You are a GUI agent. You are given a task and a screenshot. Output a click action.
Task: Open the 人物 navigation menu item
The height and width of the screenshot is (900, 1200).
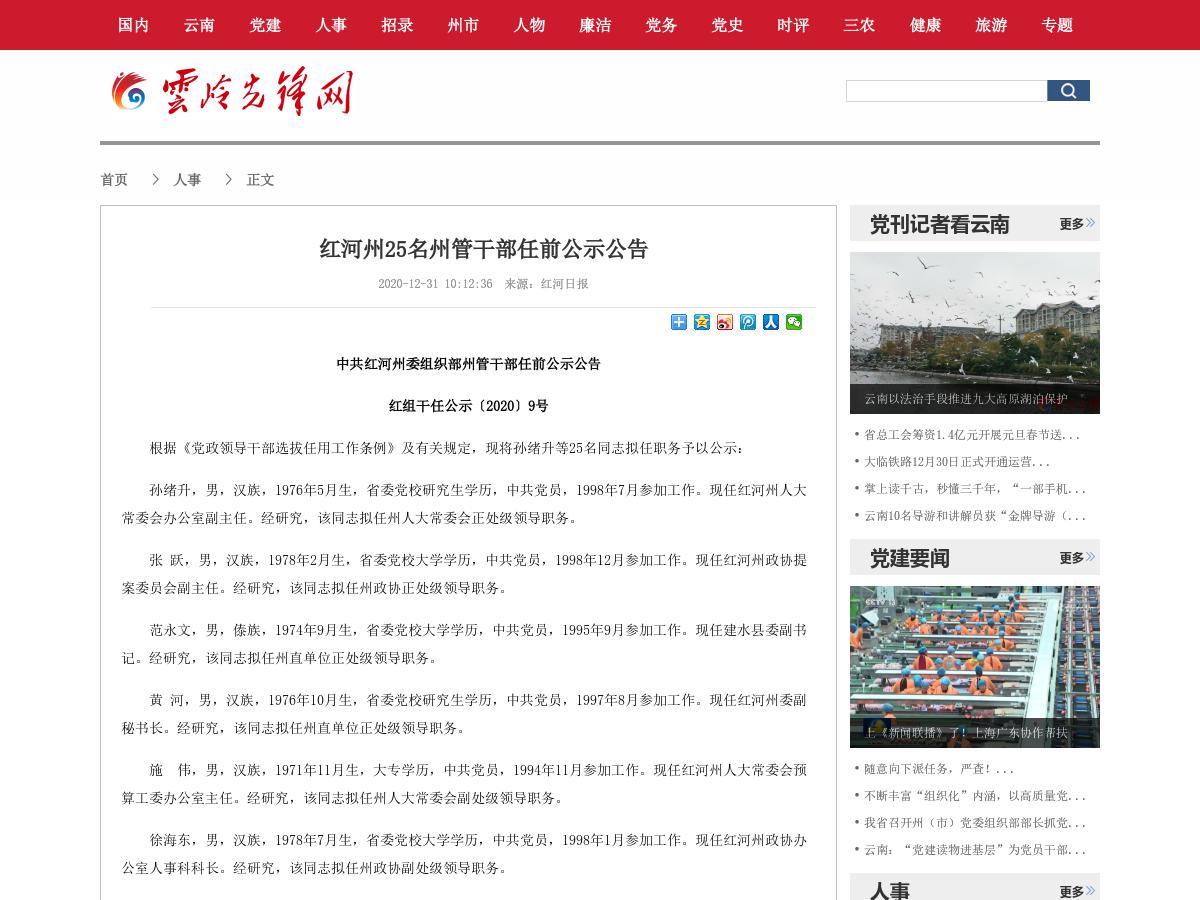click(529, 25)
